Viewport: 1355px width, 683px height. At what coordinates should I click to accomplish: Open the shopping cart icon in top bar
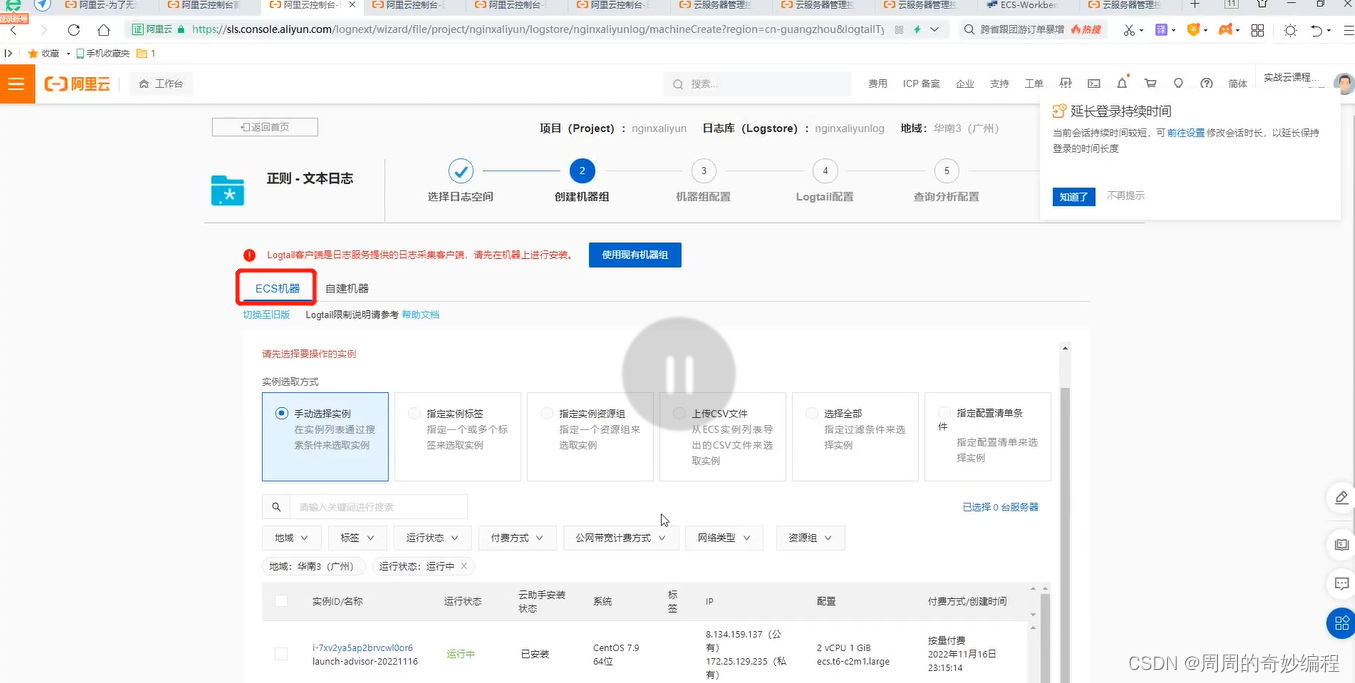point(1150,83)
